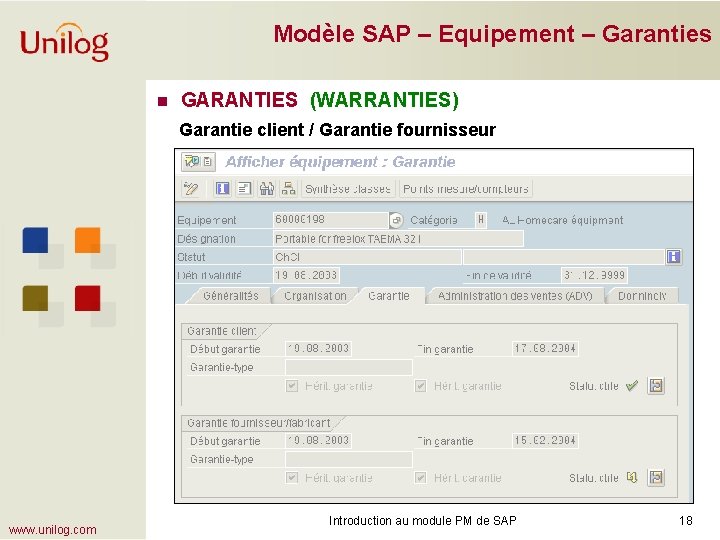Click the Homecare équipment category description text

tap(562, 220)
